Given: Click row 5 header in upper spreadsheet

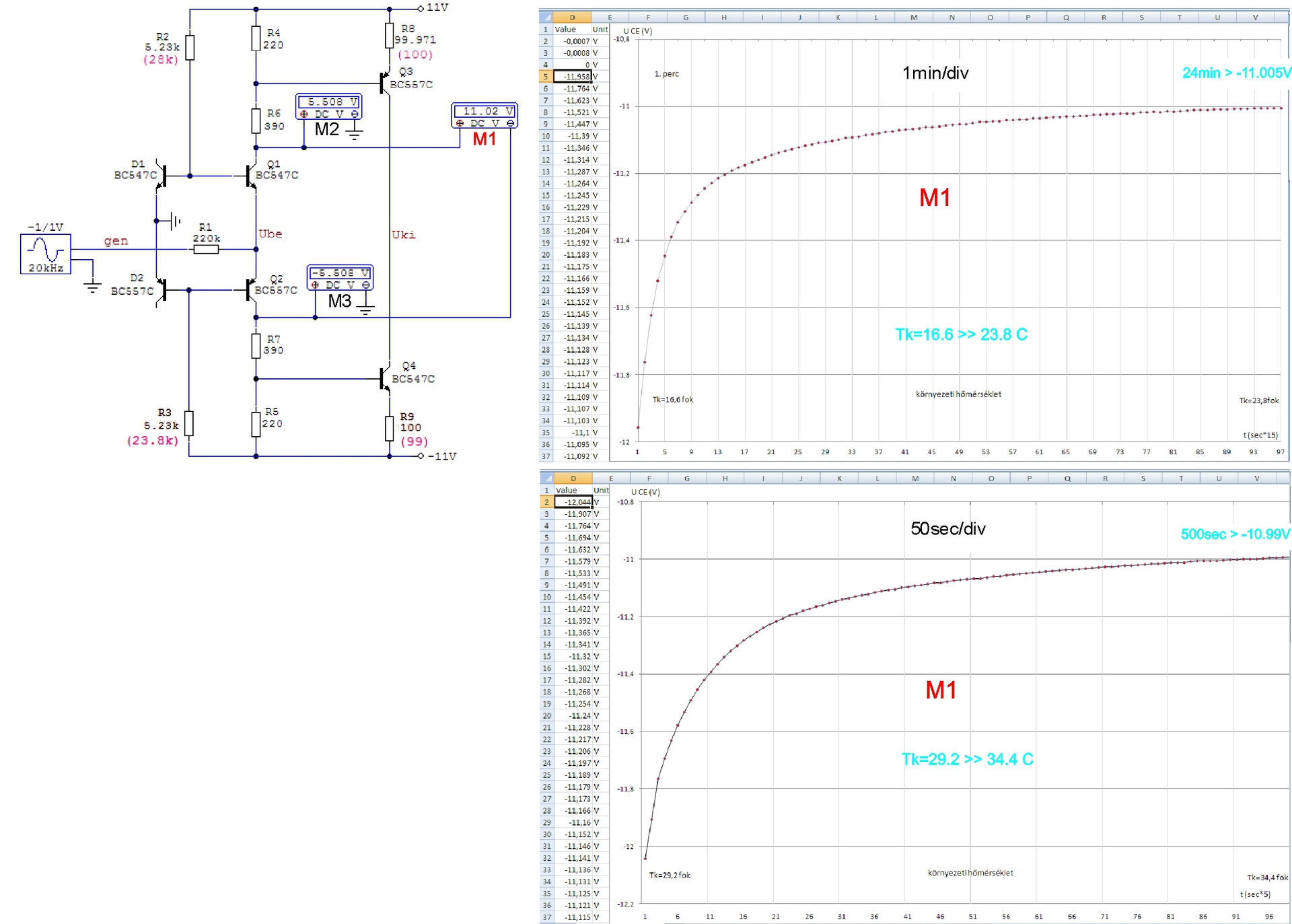Looking at the screenshot, I should (546, 77).
